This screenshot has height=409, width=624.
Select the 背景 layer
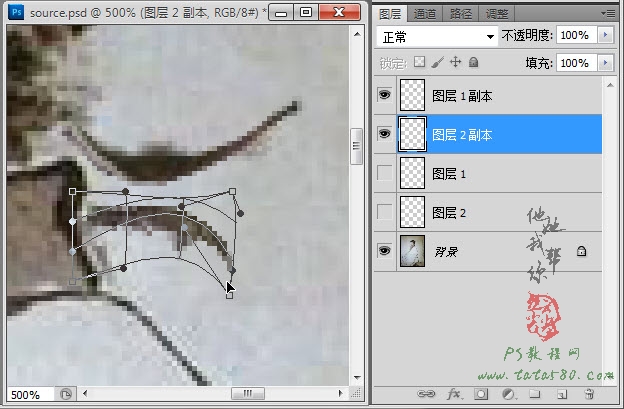(488, 251)
